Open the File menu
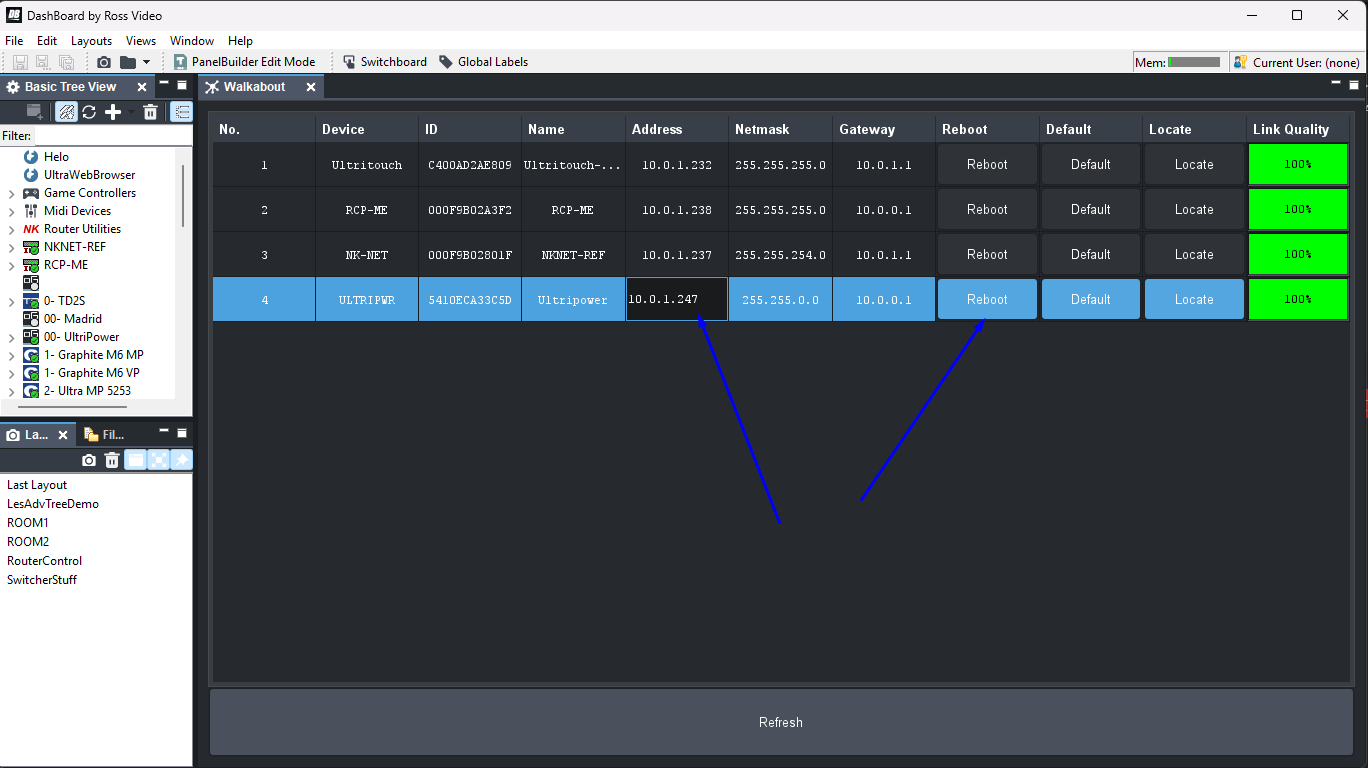Viewport: 1368px width, 768px height. tap(14, 41)
